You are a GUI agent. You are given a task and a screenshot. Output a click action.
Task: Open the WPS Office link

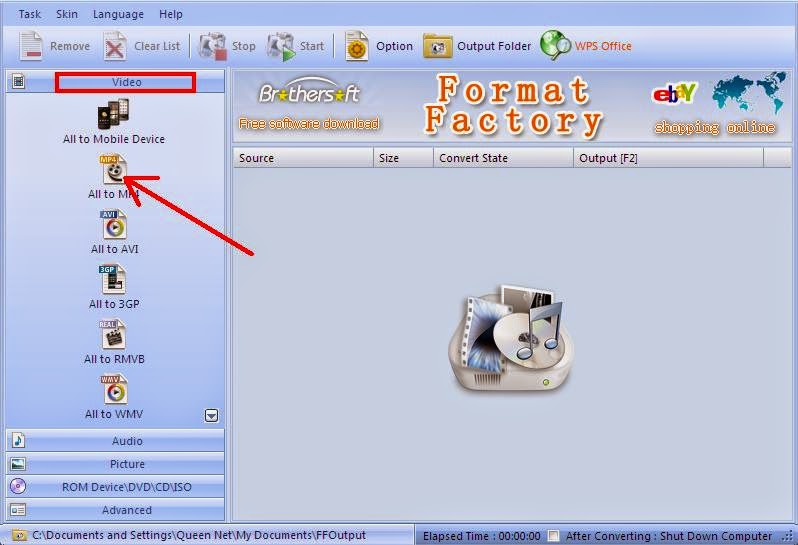(603, 46)
